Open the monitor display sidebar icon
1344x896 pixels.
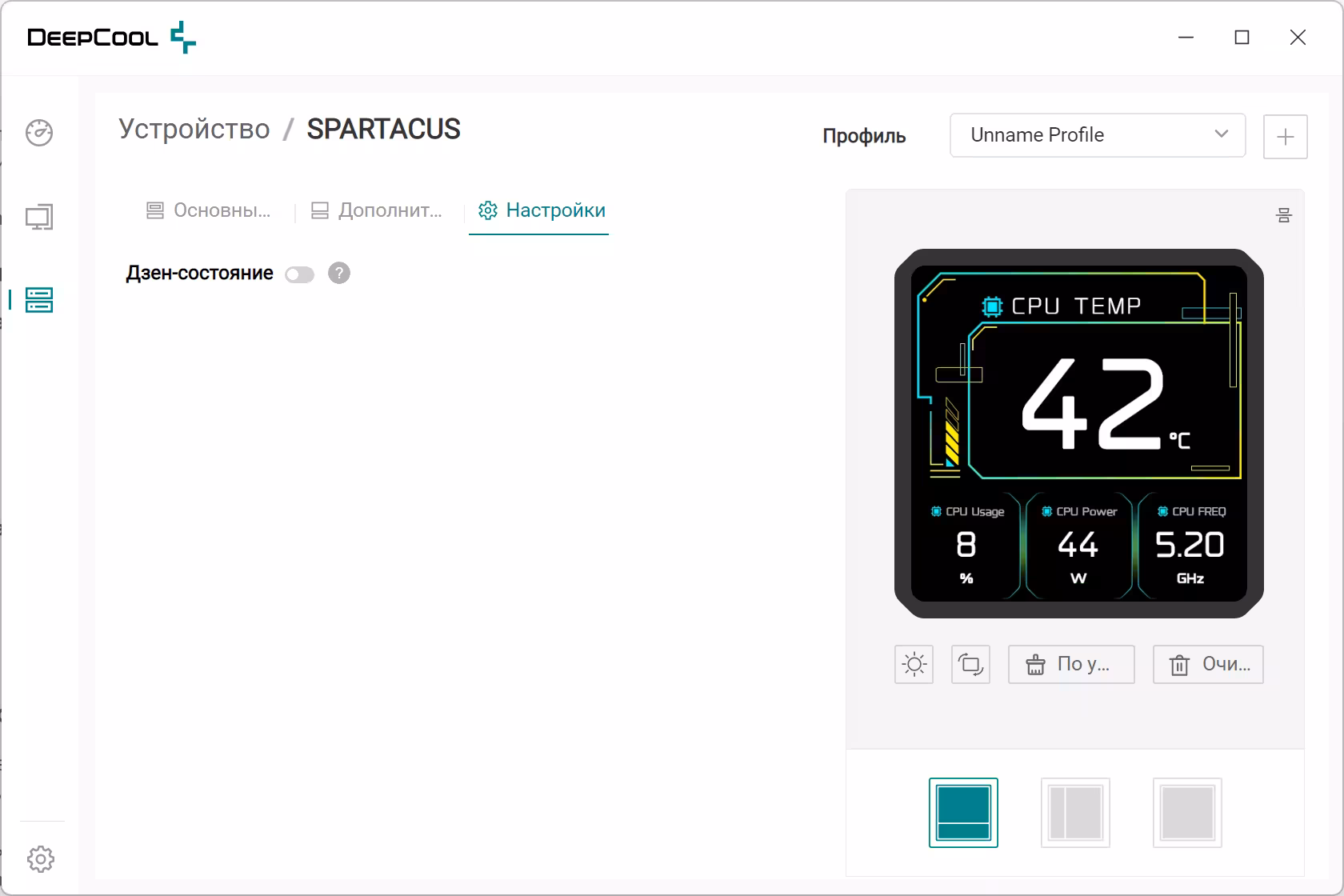[x=39, y=217]
